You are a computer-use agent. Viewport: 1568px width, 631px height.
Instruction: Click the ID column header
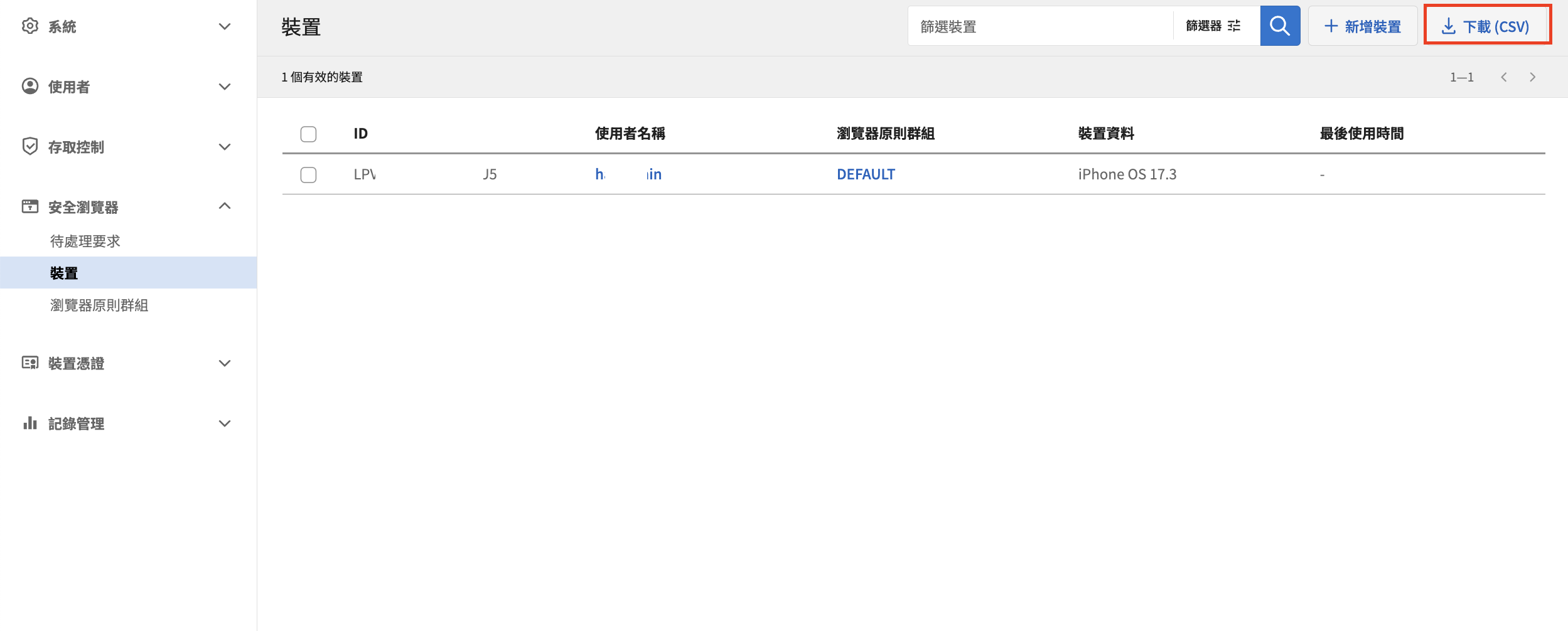[x=360, y=134]
